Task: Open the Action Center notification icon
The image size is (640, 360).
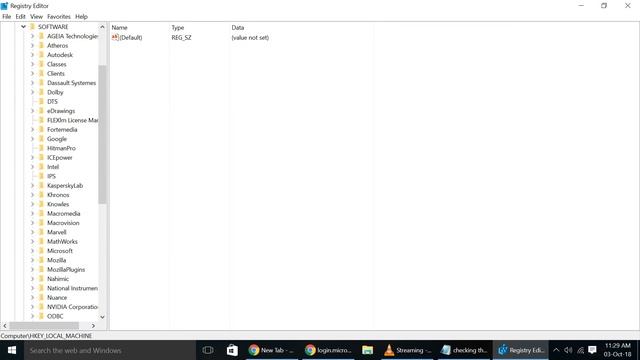Action: [593, 350]
